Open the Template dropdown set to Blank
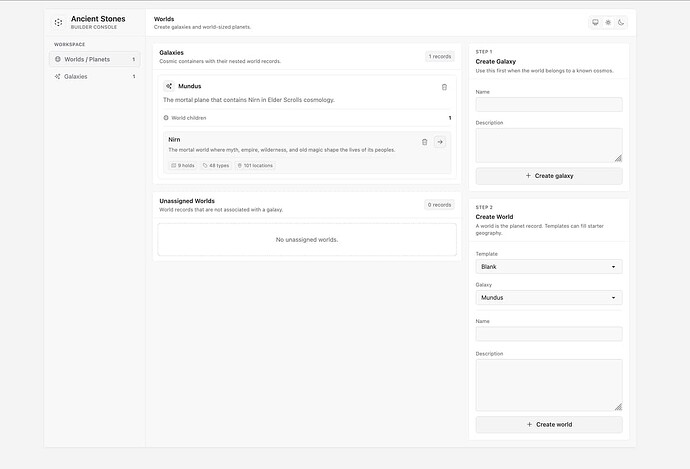 (x=549, y=267)
